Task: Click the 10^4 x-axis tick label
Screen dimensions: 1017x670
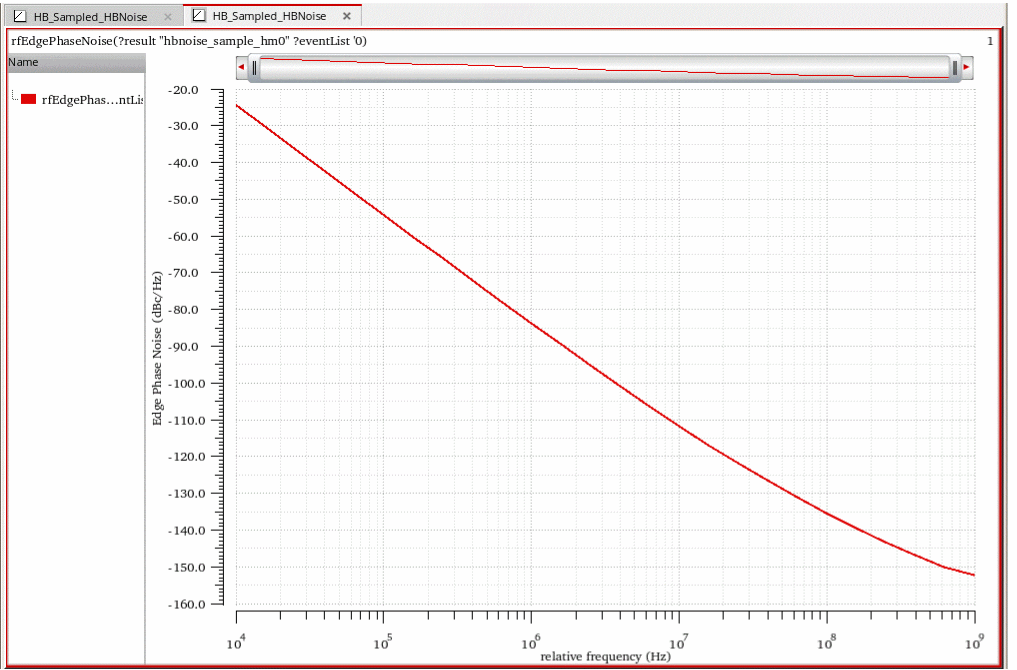Action: 236,642
